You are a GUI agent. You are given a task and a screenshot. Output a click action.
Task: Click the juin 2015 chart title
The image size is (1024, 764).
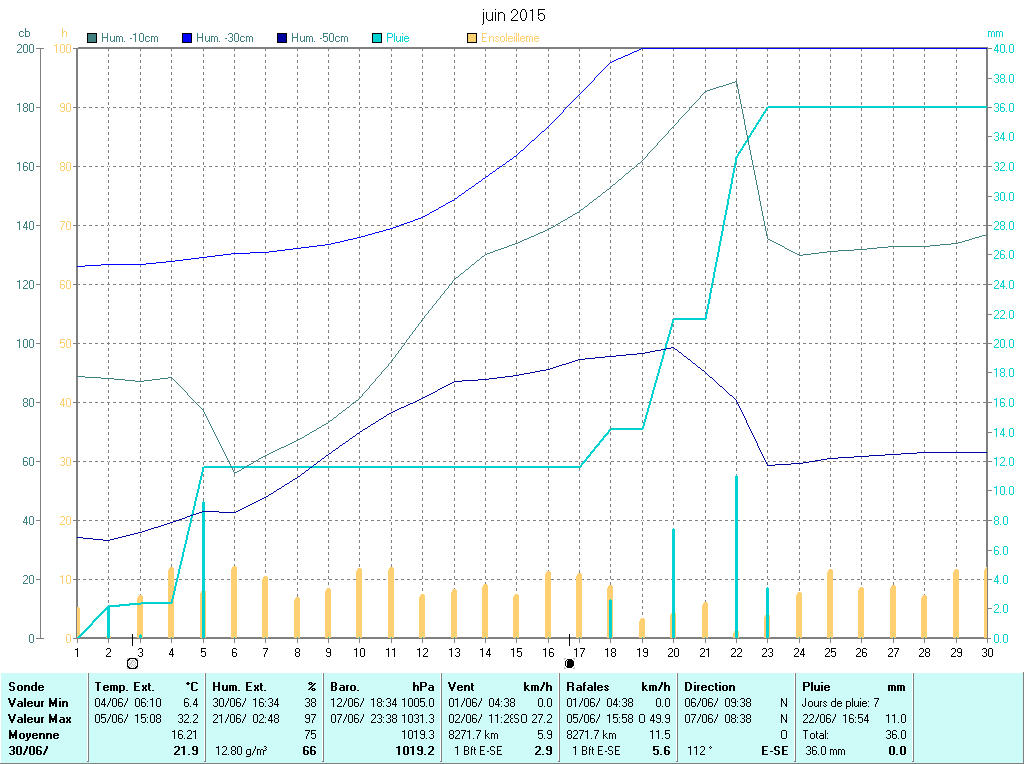(513, 16)
